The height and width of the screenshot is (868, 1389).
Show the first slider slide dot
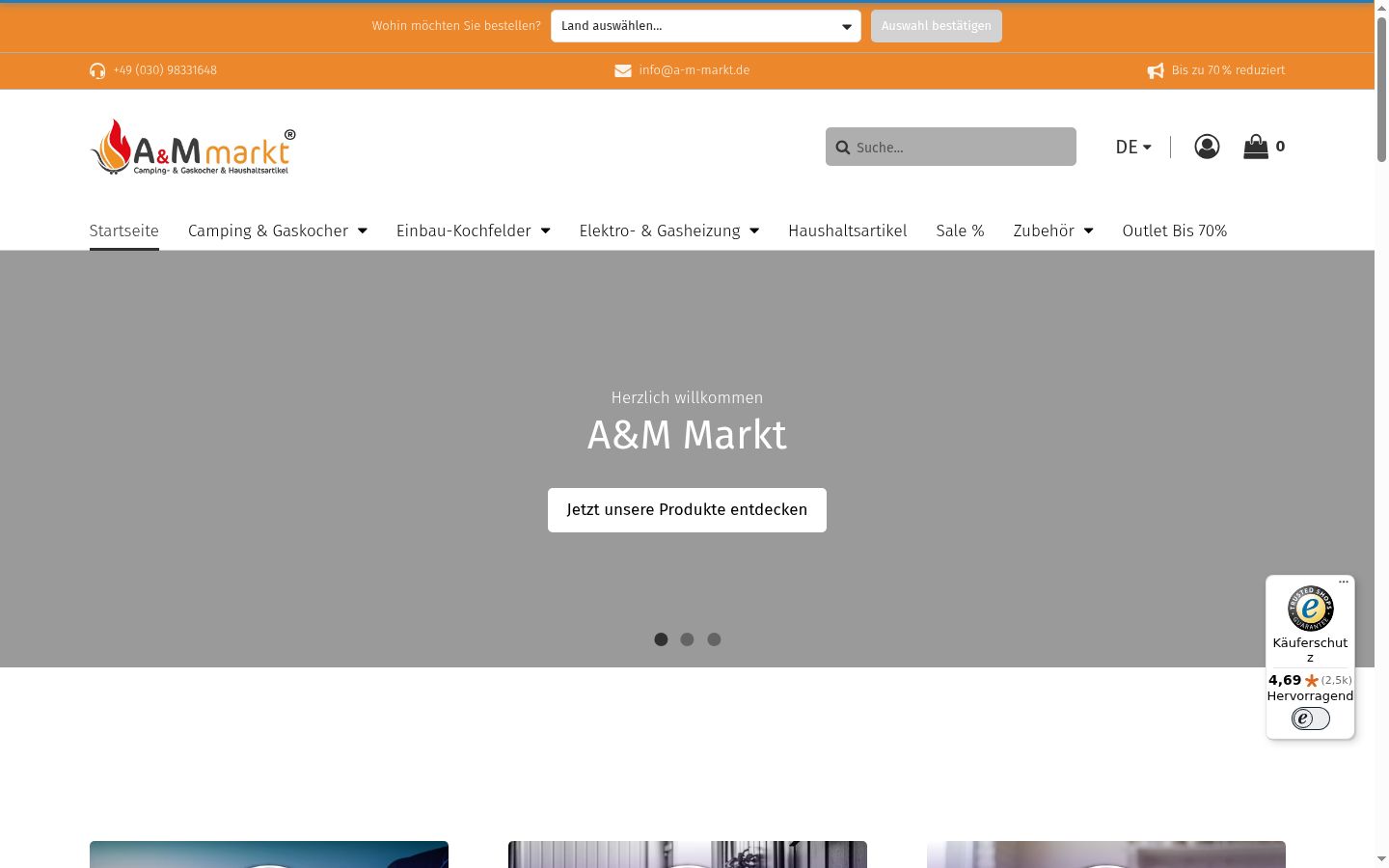pos(661,639)
